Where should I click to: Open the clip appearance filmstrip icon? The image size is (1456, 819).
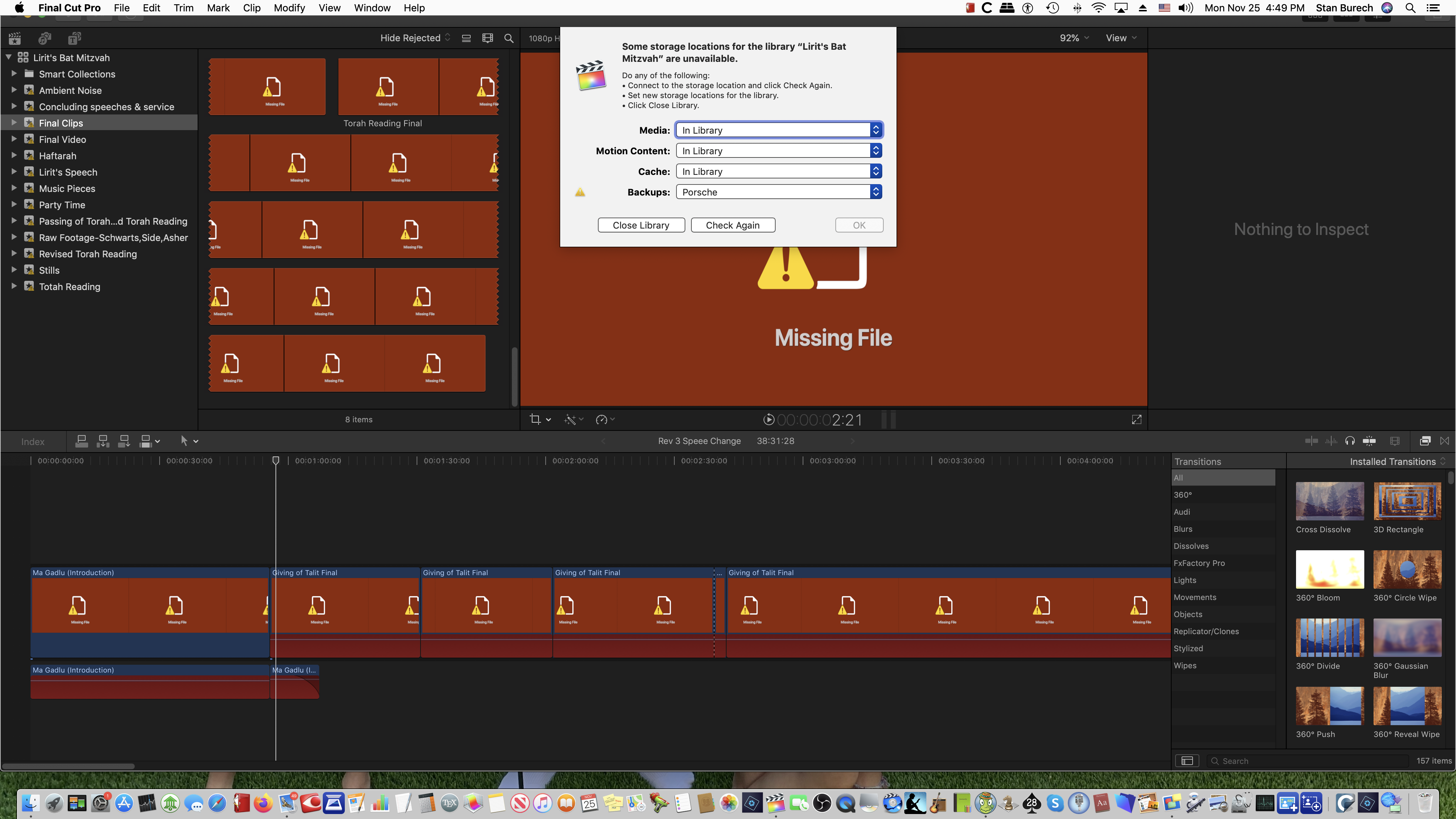click(x=487, y=38)
